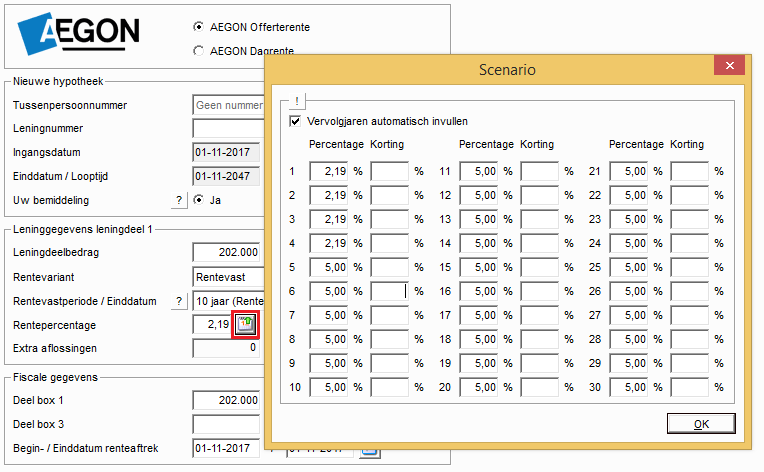The image size is (764, 472).
Task: Open the interest scenario icon beside Rentepercentage
Action: pos(246,324)
